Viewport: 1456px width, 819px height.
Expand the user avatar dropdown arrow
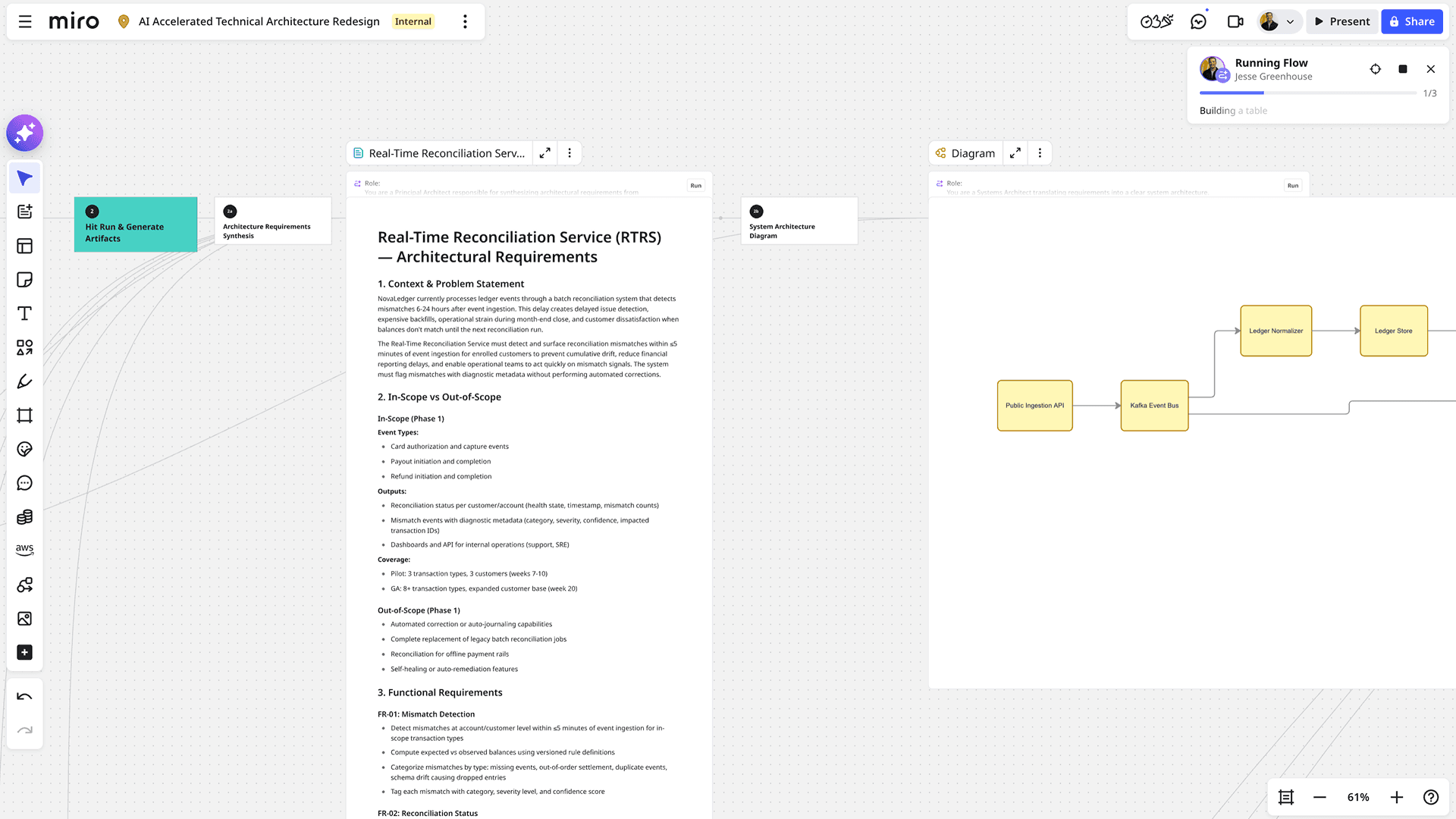click(x=1290, y=22)
